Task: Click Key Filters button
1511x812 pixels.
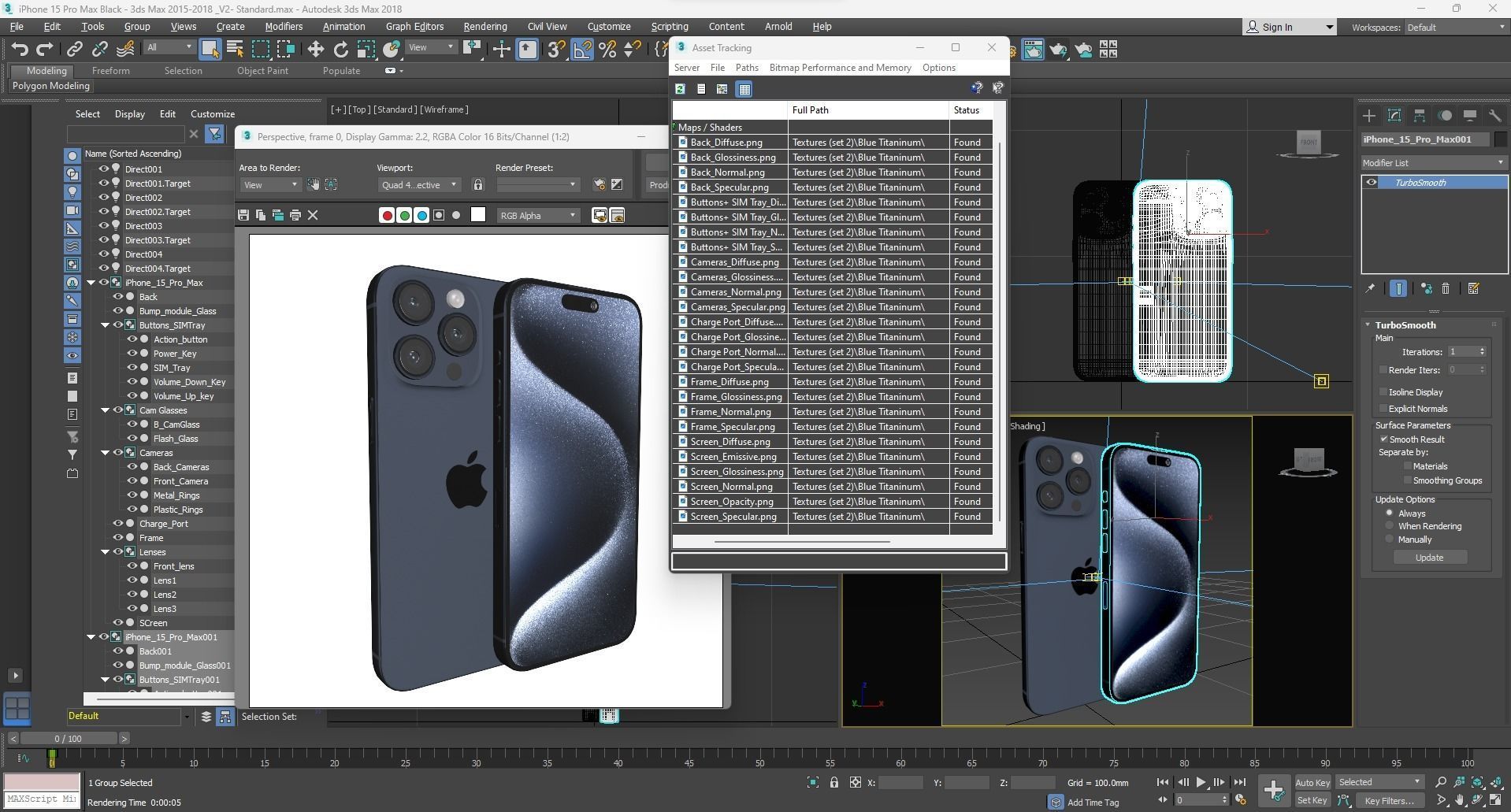Action: click(x=1389, y=800)
